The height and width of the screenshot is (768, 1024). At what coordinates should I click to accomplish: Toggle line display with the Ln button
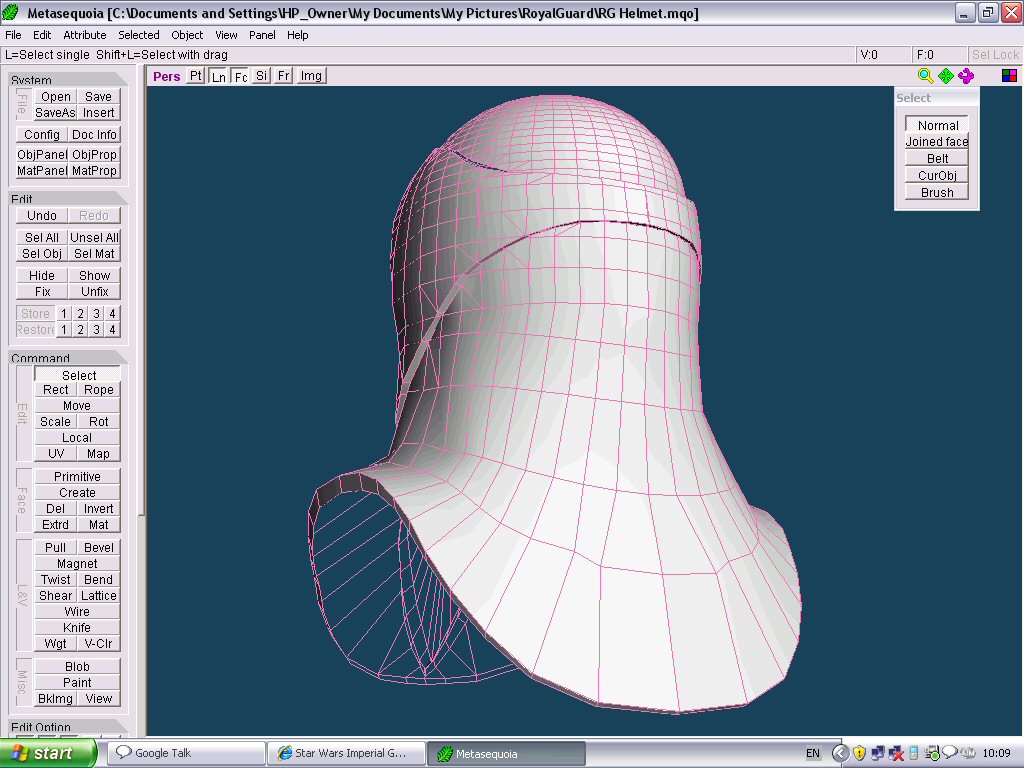point(218,76)
